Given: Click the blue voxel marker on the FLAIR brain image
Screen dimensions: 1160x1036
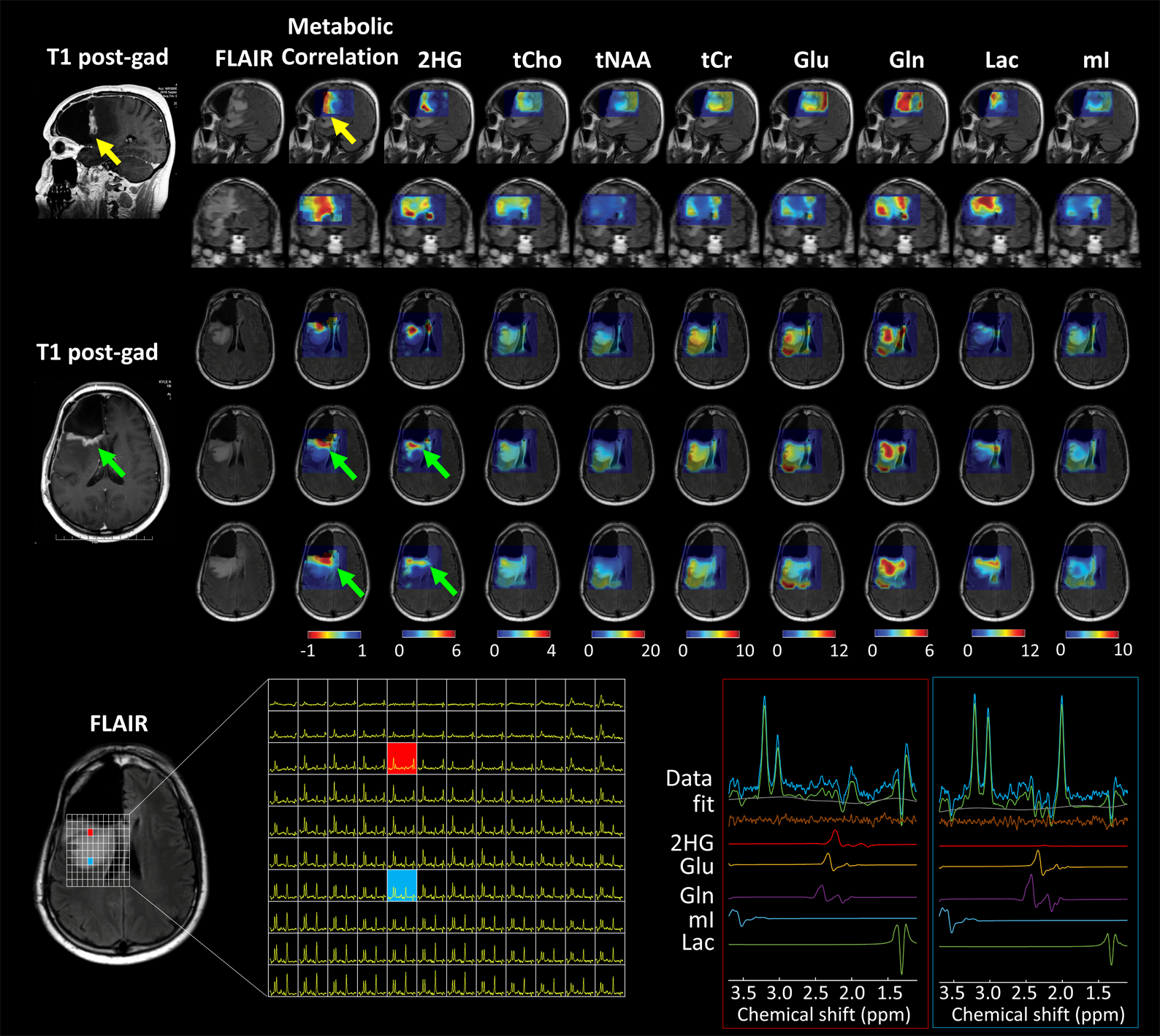Looking at the screenshot, I should click(91, 861).
